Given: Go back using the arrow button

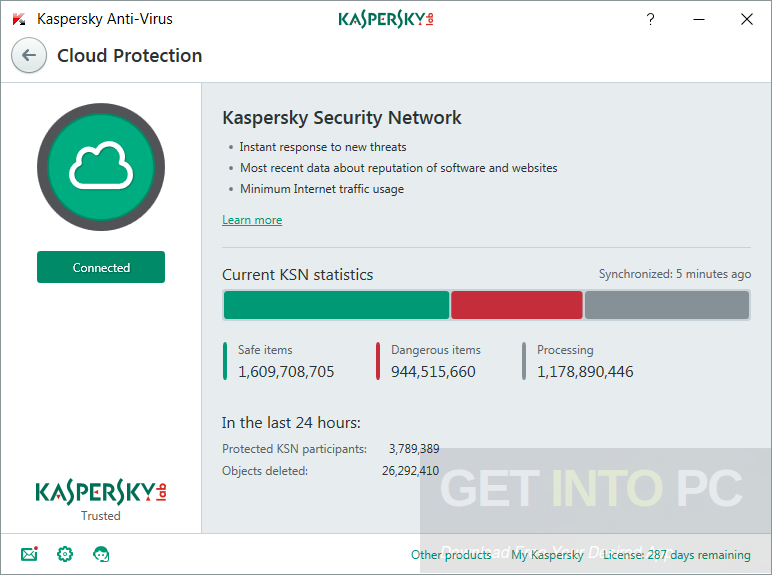Looking at the screenshot, I should tap(29, 55).
